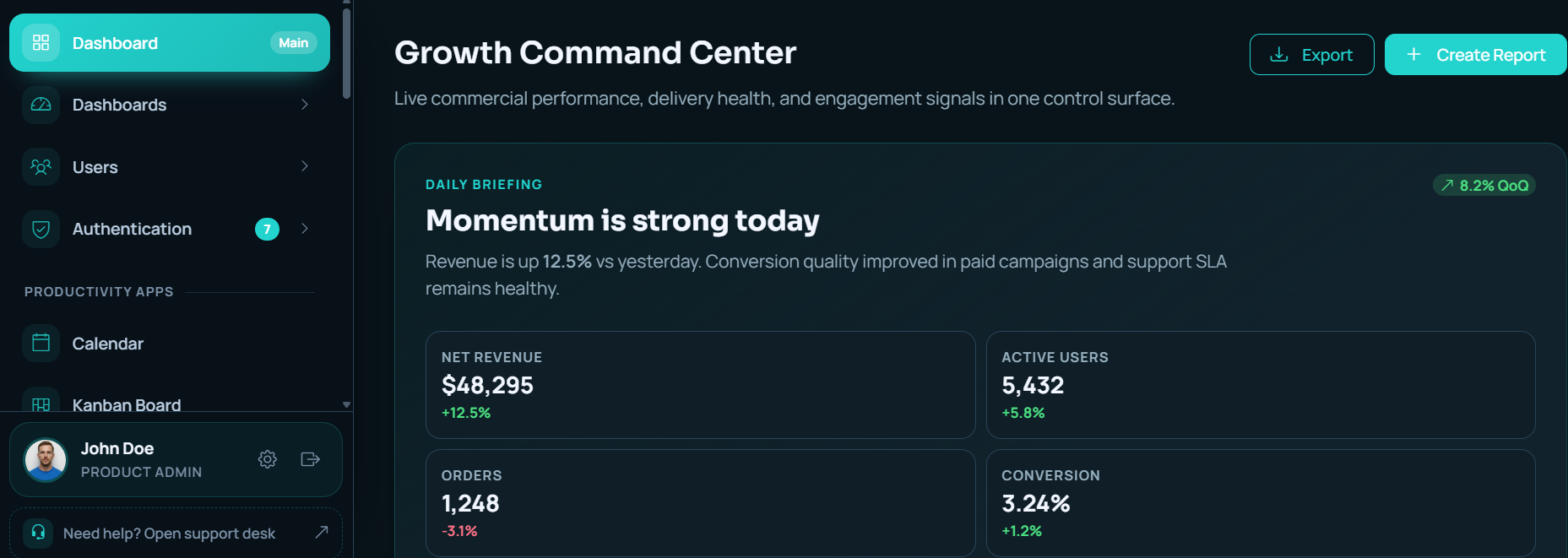Image resolution: width=1568 pixels, height=558 pixels.
Task: Click the Kanban Board icon
Action: coord(41,404)
